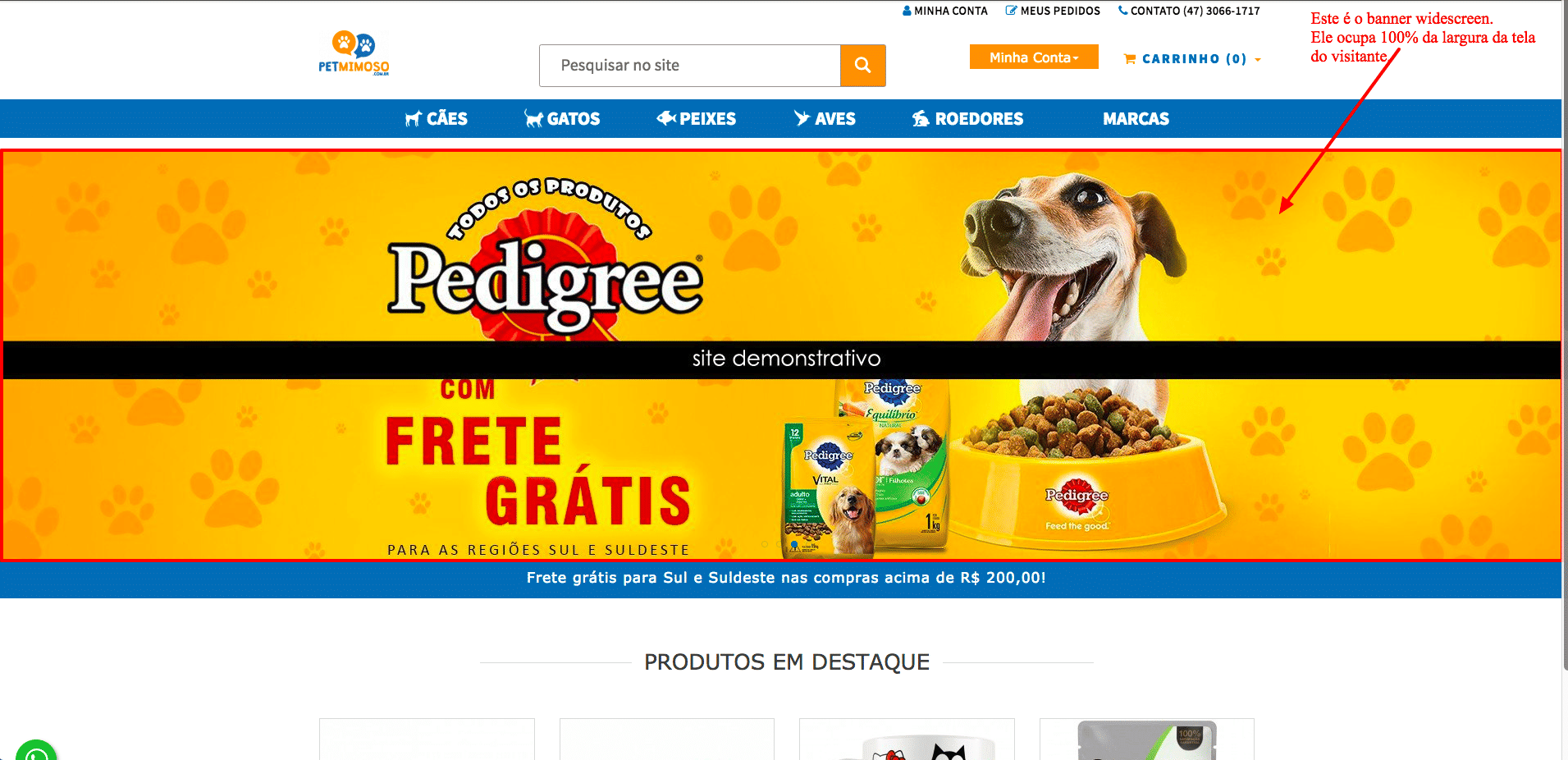Expand the Minha Conta dropdown button
The image size is (1568, 760).
[1034, 57]
